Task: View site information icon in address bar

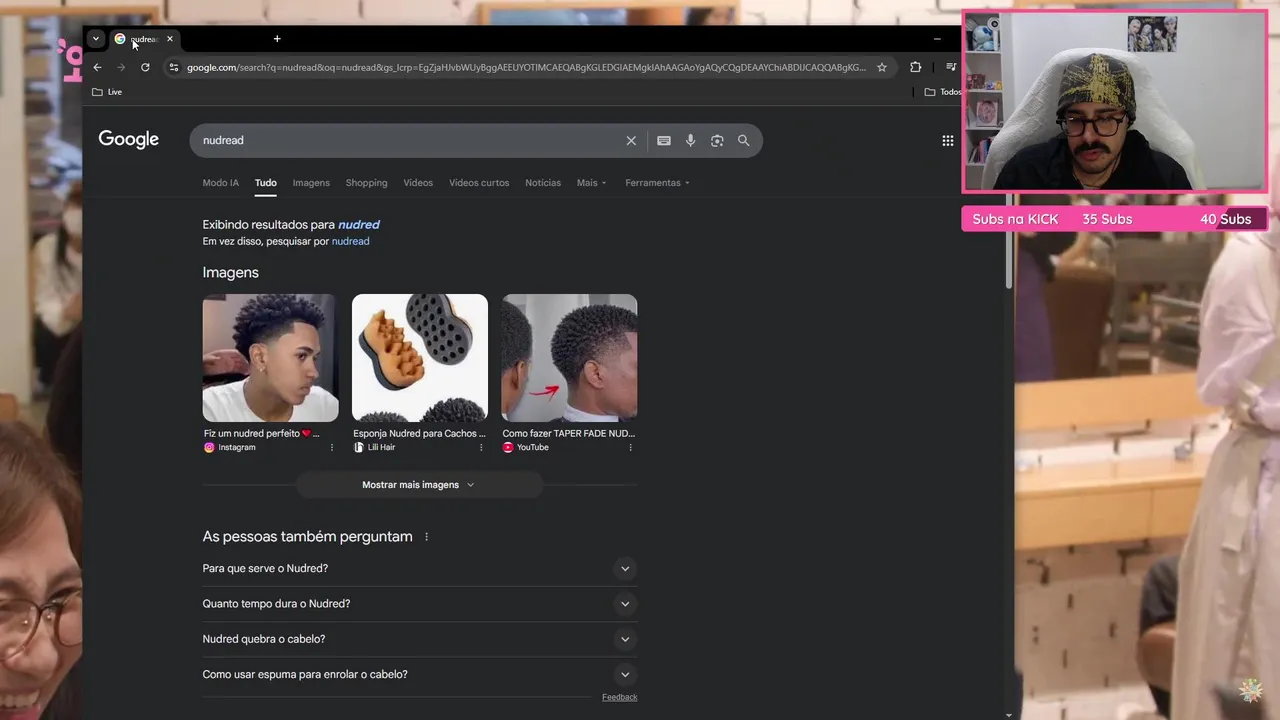Action: (x=174, y=67)
